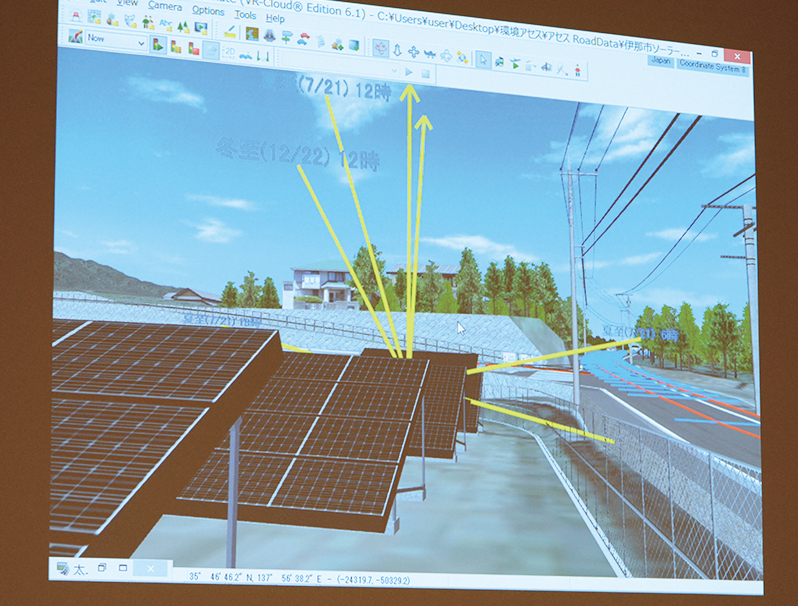
Task: Select the four-way pan arrows tool
Action: tap(414, 52)
